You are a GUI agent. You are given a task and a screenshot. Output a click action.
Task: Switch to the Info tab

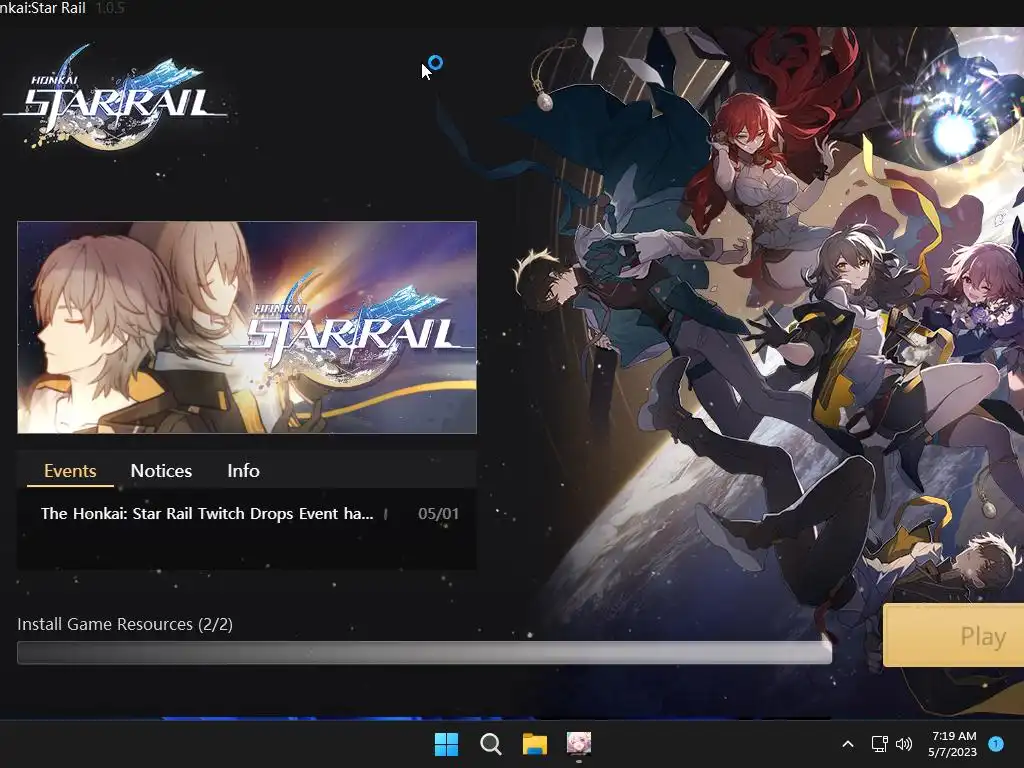pos(243,471)
